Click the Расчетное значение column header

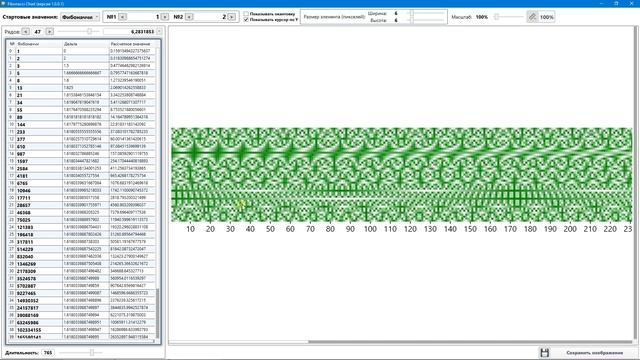132,44
